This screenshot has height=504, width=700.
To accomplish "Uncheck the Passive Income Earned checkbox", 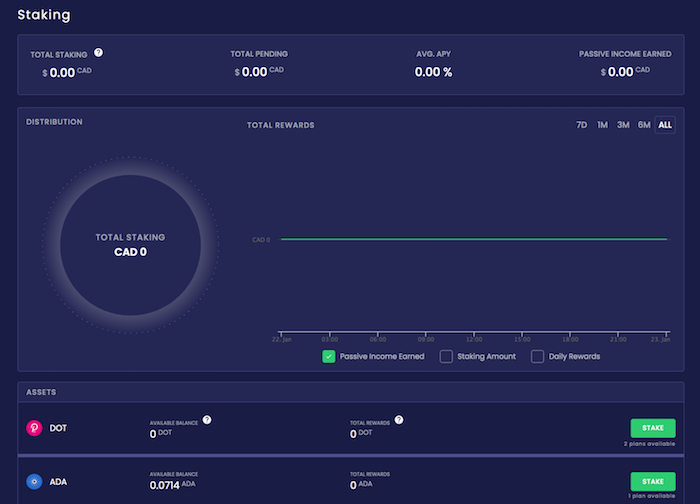I will (329, 356).
